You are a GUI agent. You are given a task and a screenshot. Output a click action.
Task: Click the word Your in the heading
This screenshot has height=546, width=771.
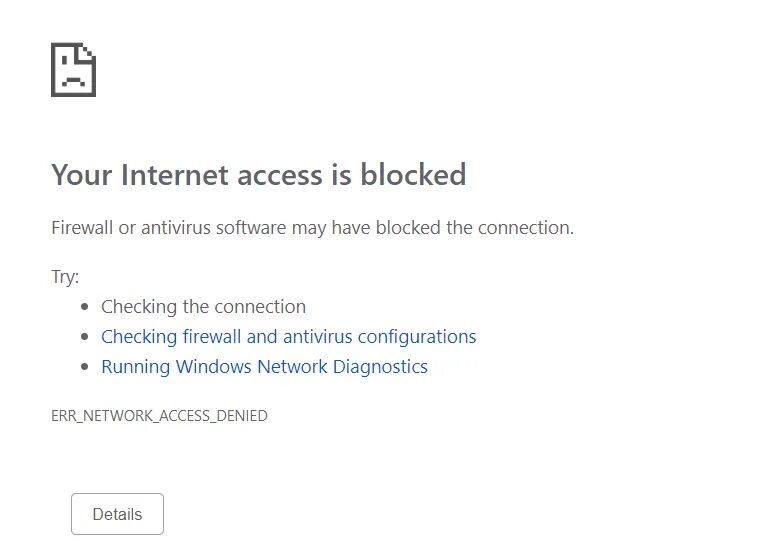[82, 175]
